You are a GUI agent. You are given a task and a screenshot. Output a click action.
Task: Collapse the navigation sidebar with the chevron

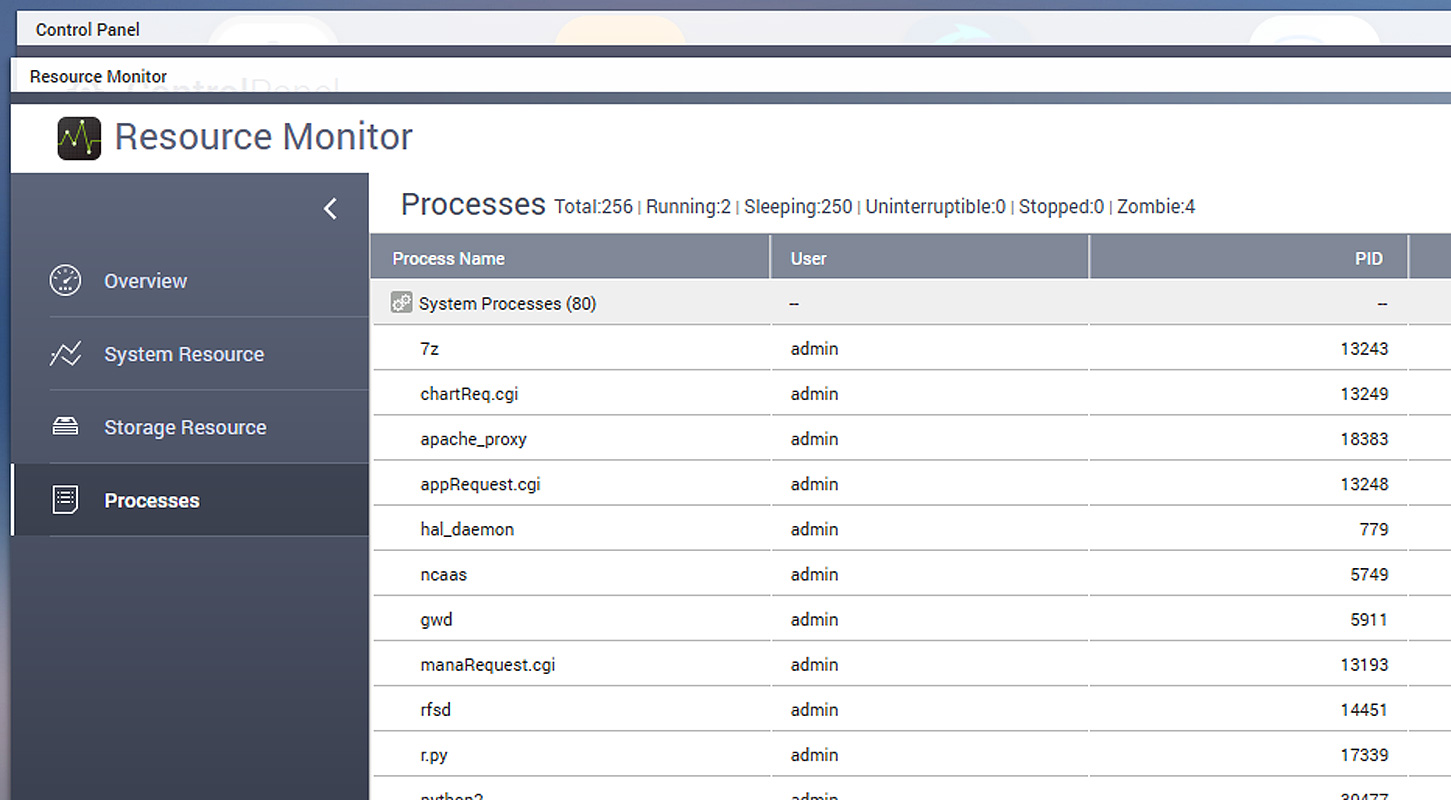(330, 208)
